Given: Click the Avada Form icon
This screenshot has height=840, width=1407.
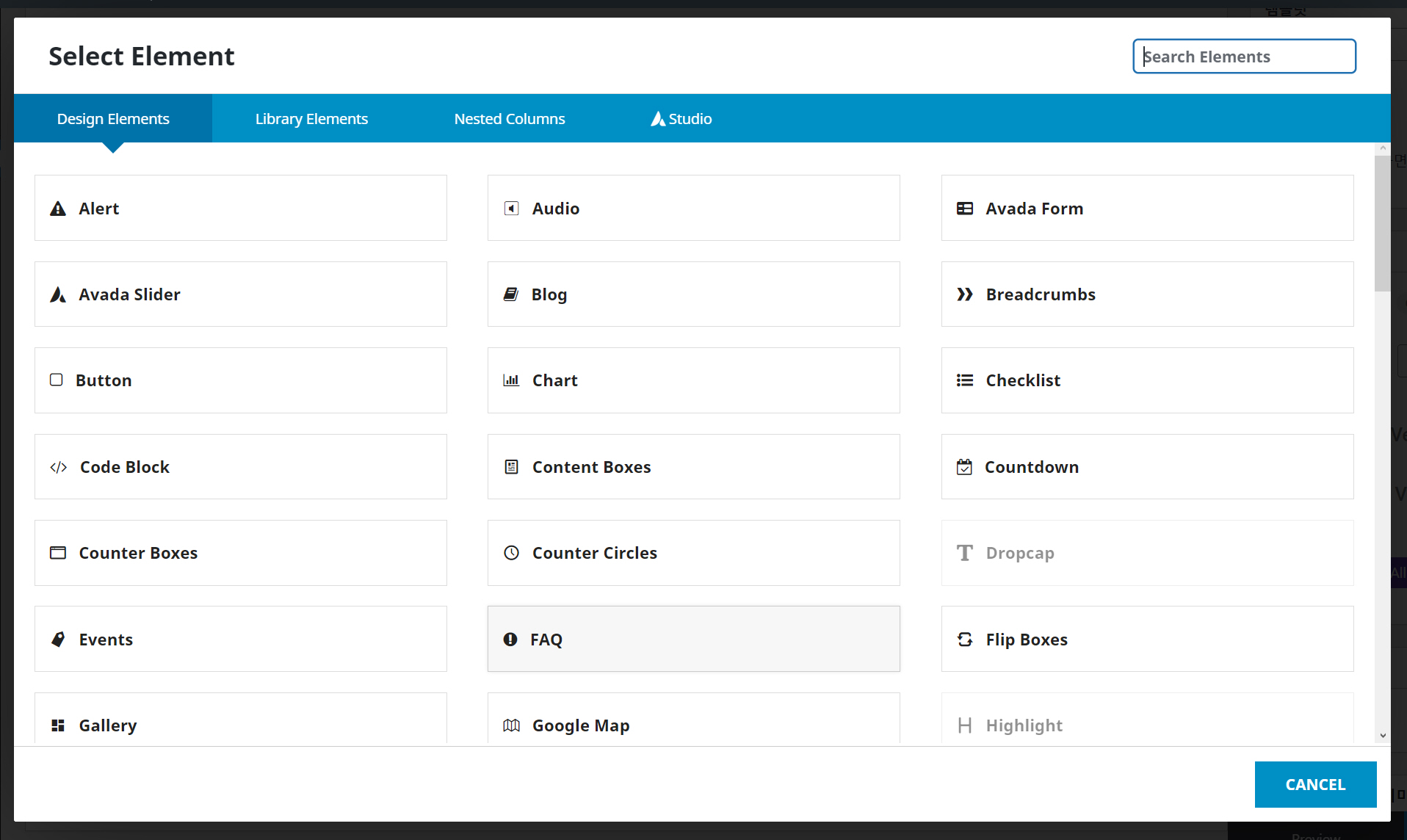Looking at the screenshot, I should [965, 209].
